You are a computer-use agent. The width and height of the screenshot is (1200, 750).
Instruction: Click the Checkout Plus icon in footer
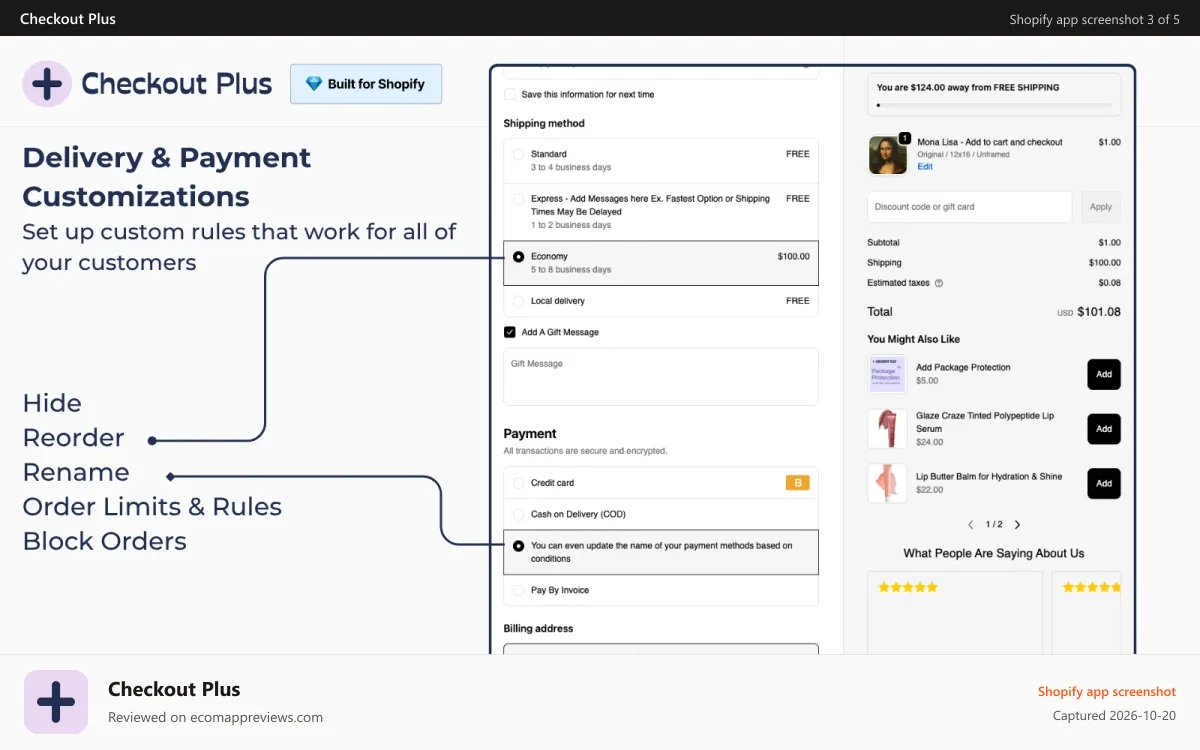pos(56,702)
